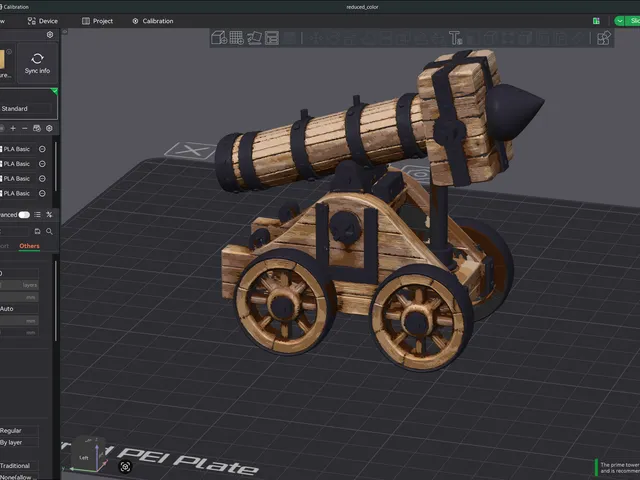This screenshot has height=480, width=640.
Task: Switch to the Others settings tab
Action: point(29,246)
